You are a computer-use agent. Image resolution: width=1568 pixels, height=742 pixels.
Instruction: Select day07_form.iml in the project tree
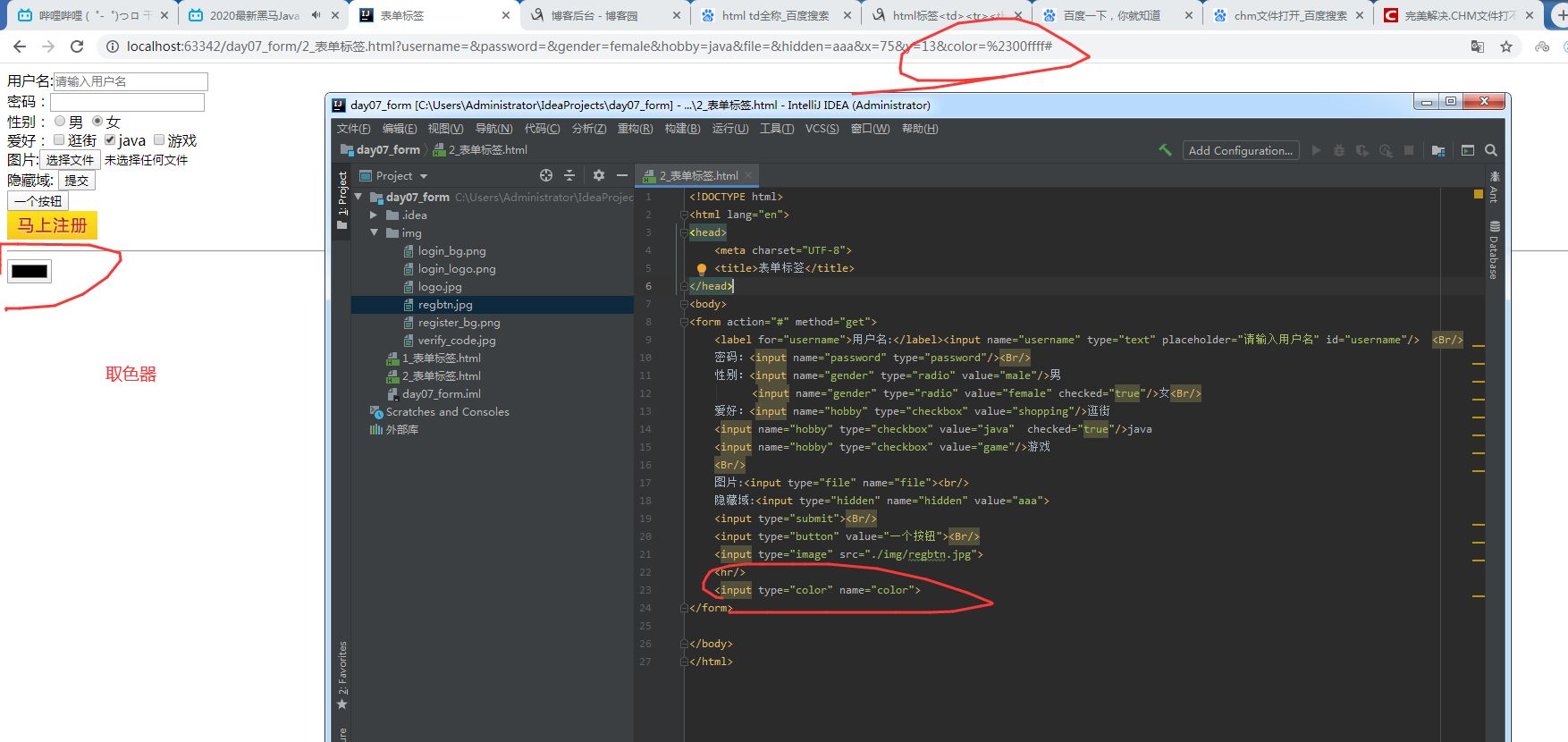pyautogui.click(x=442, y=394)
